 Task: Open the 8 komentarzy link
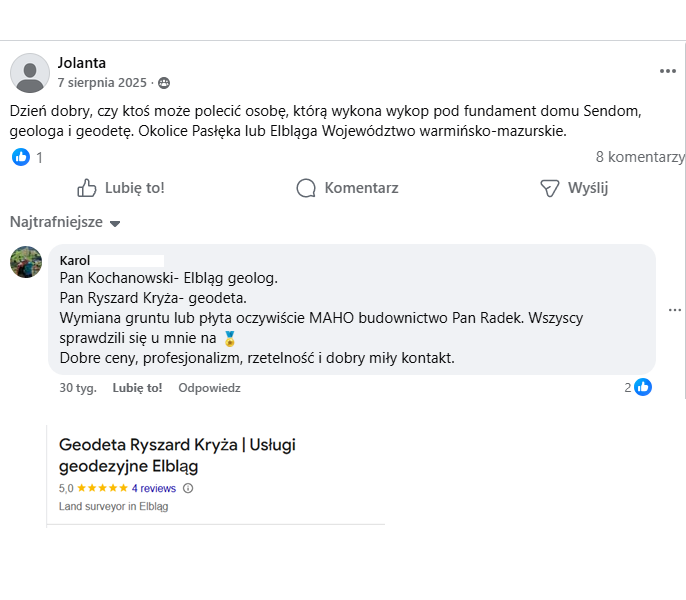(639, 157)
